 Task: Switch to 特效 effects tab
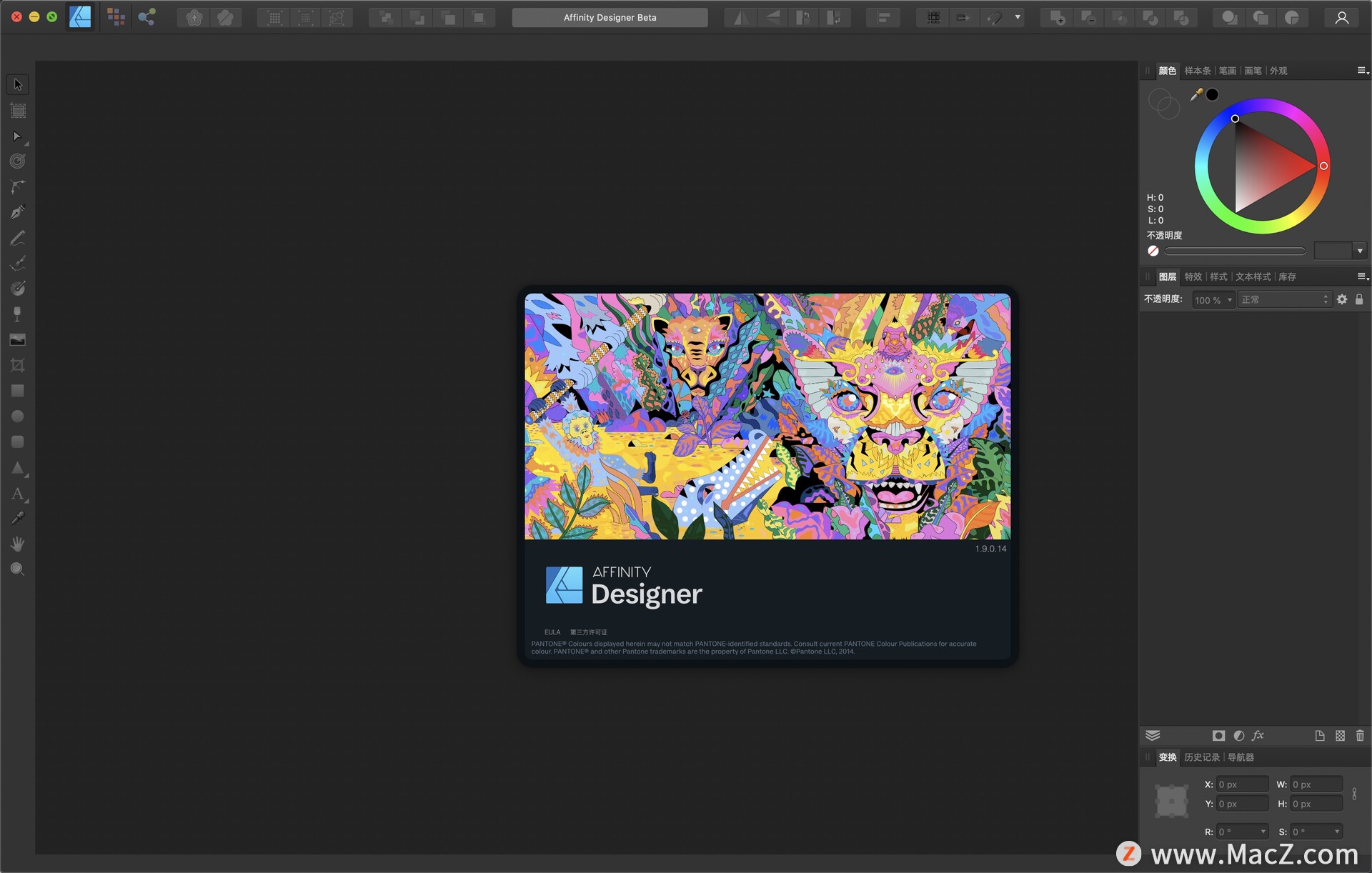coord(1193,276)
